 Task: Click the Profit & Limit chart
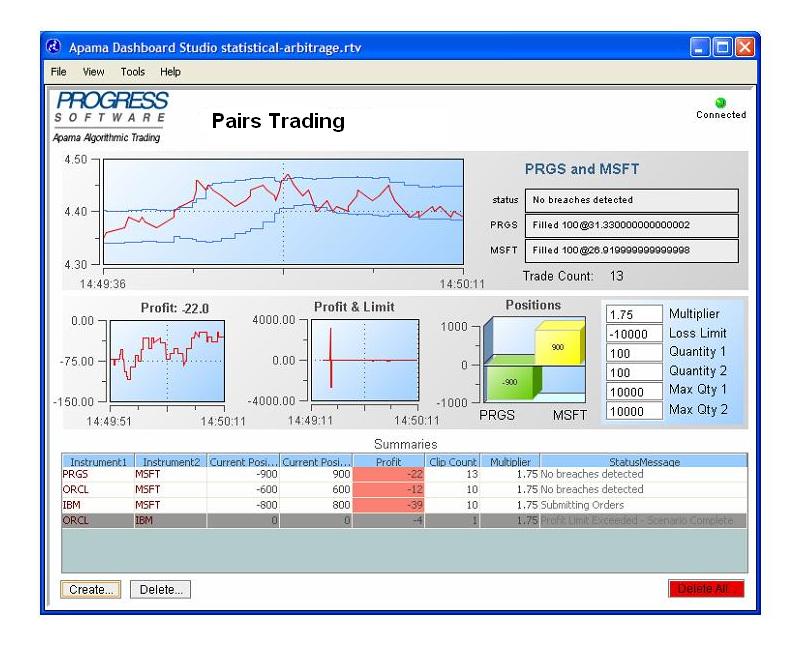(x=364, y=360)
